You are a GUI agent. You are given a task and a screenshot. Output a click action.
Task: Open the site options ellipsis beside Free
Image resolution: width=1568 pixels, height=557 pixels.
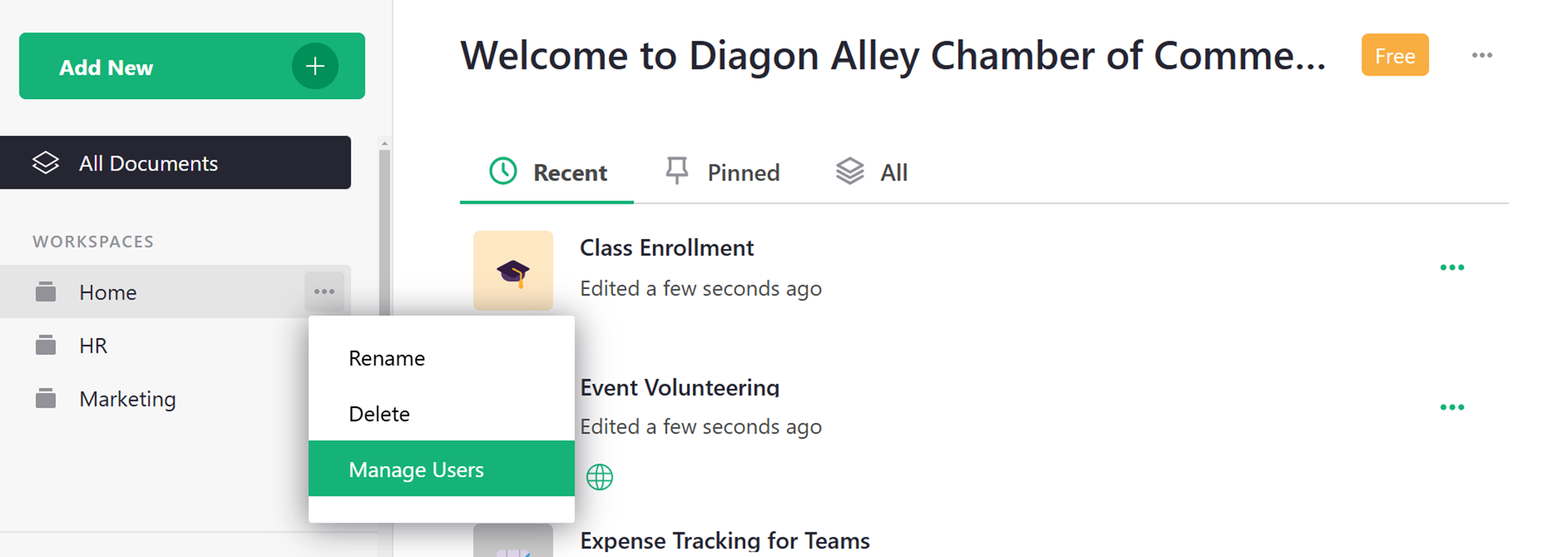pos(1482,56)
